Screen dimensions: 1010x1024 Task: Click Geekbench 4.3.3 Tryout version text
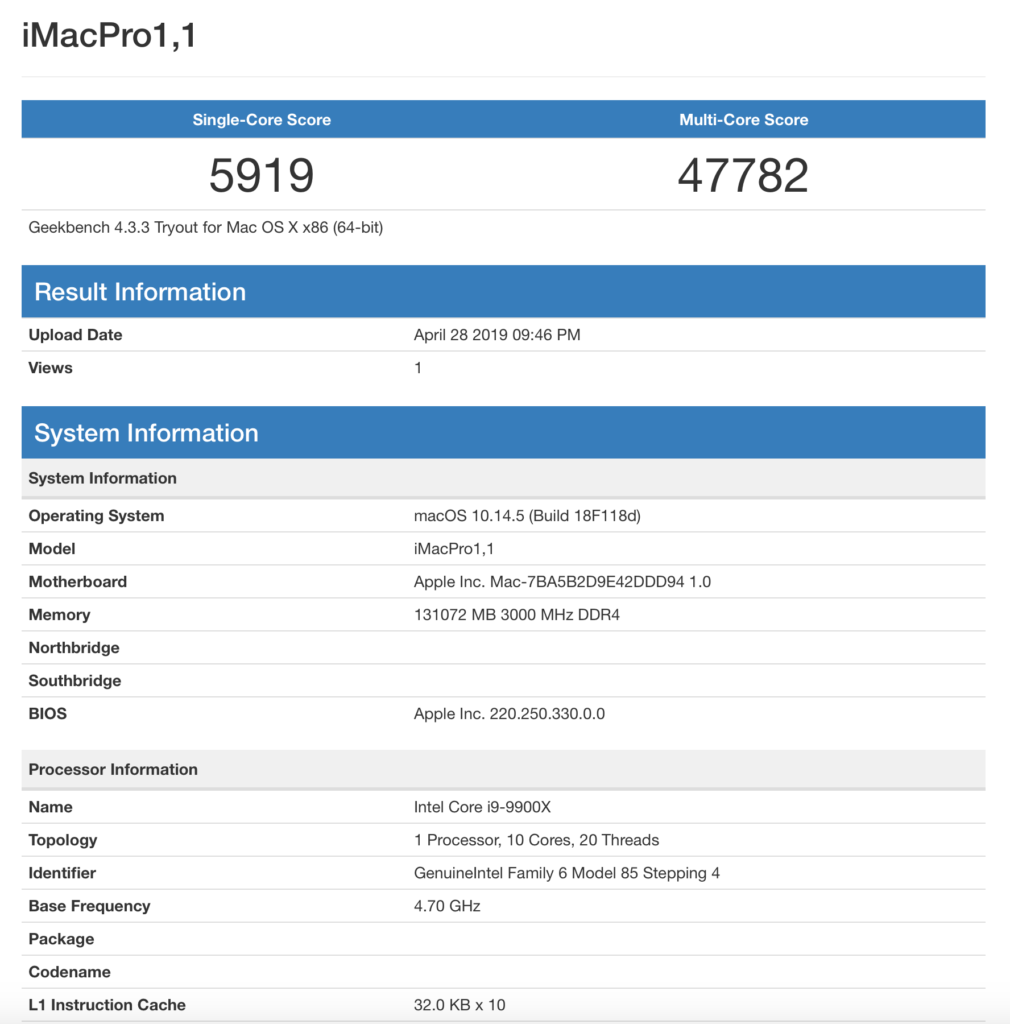click(206, 227)
